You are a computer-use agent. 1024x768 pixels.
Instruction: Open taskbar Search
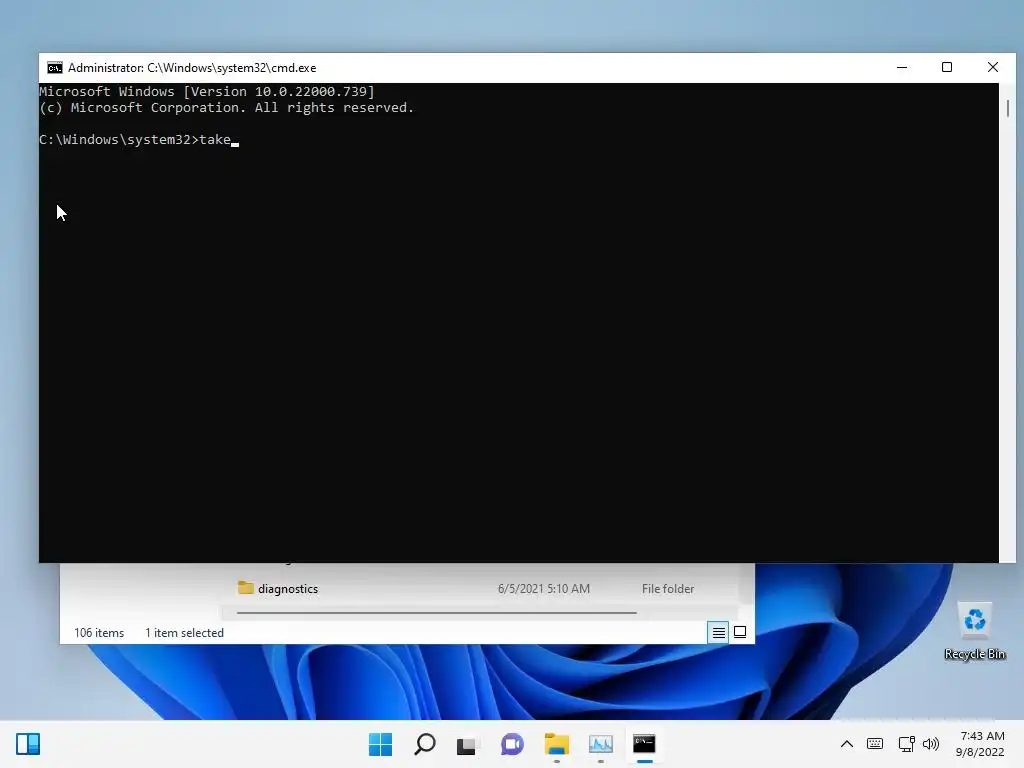(x=424, y=744)
